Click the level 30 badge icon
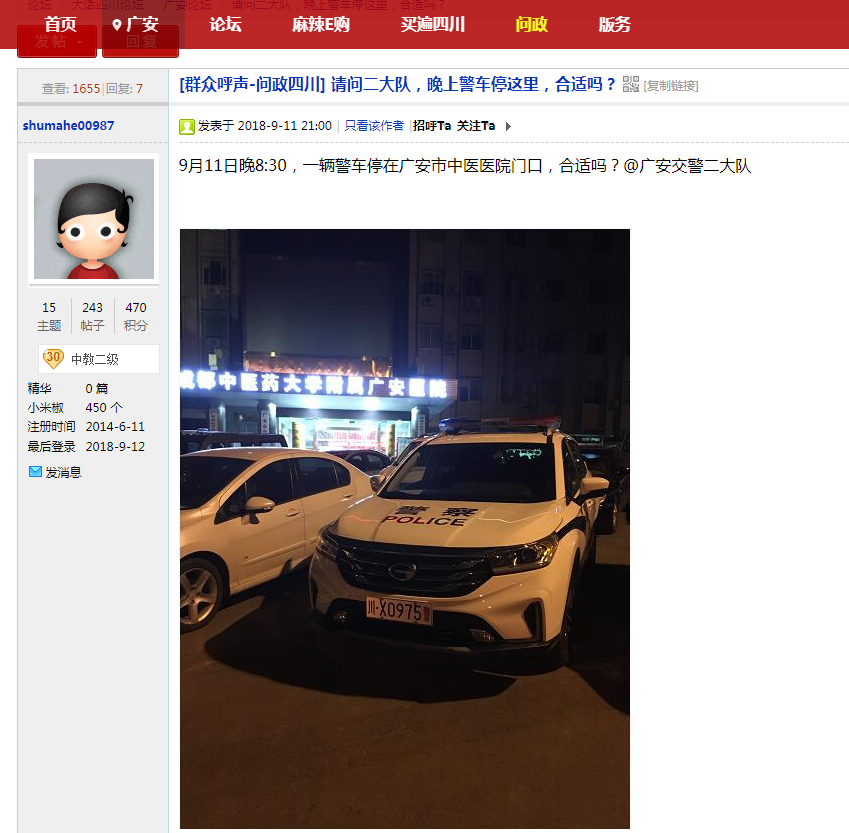Screen dimensions: 849x833 coord(53,358)
